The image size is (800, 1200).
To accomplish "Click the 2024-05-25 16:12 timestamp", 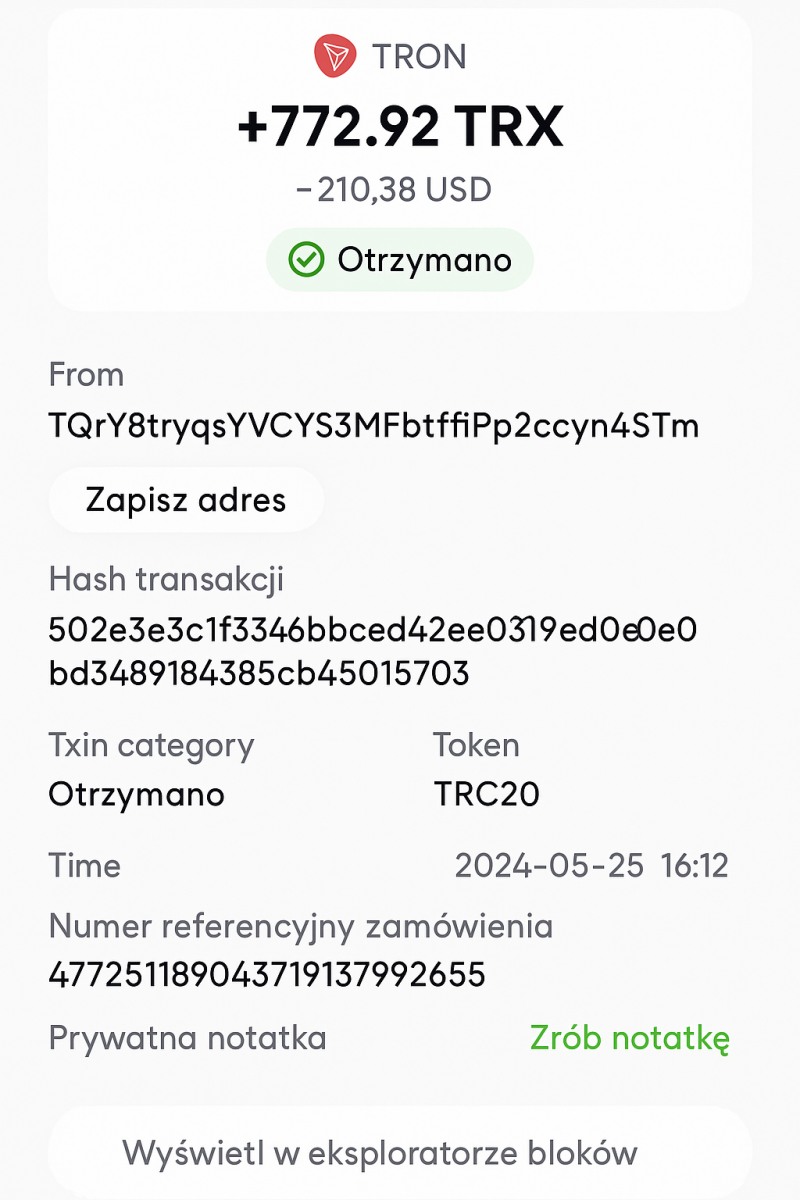I will pyautogui.click(x=591, y=865).
